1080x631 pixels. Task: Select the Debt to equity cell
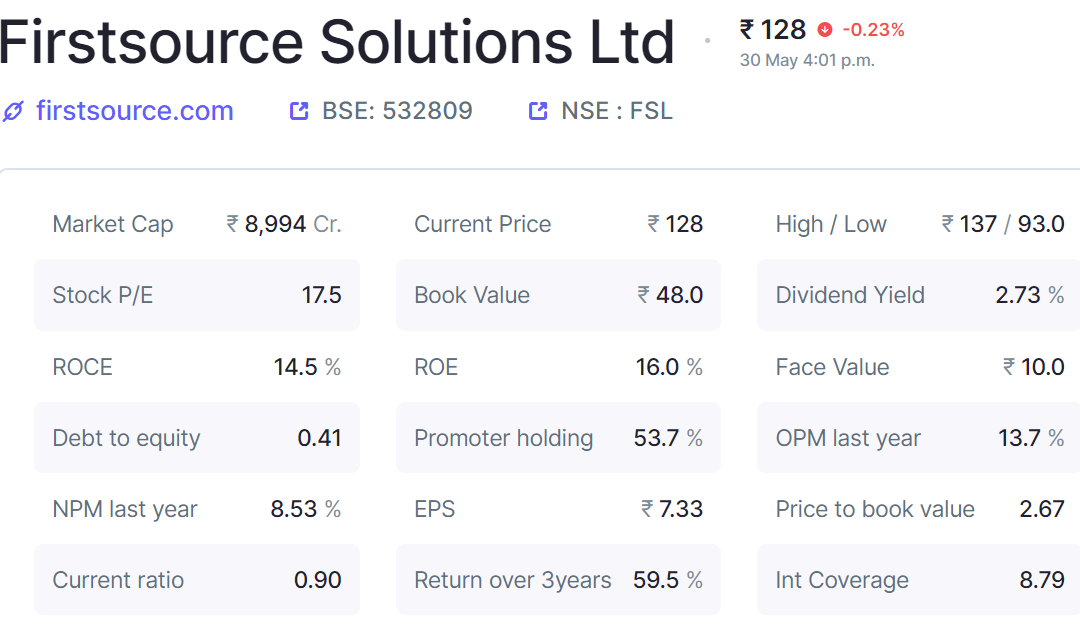pos(197,437)
